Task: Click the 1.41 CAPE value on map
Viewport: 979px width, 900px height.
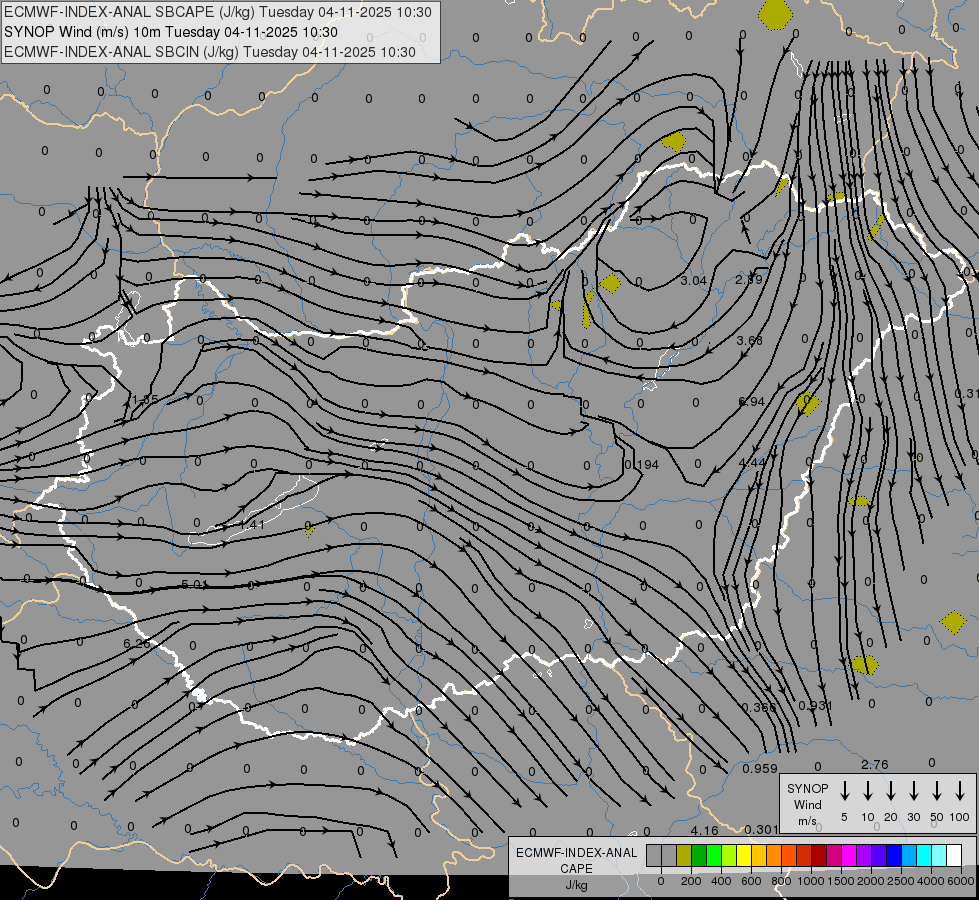Action: click(252, 525)
